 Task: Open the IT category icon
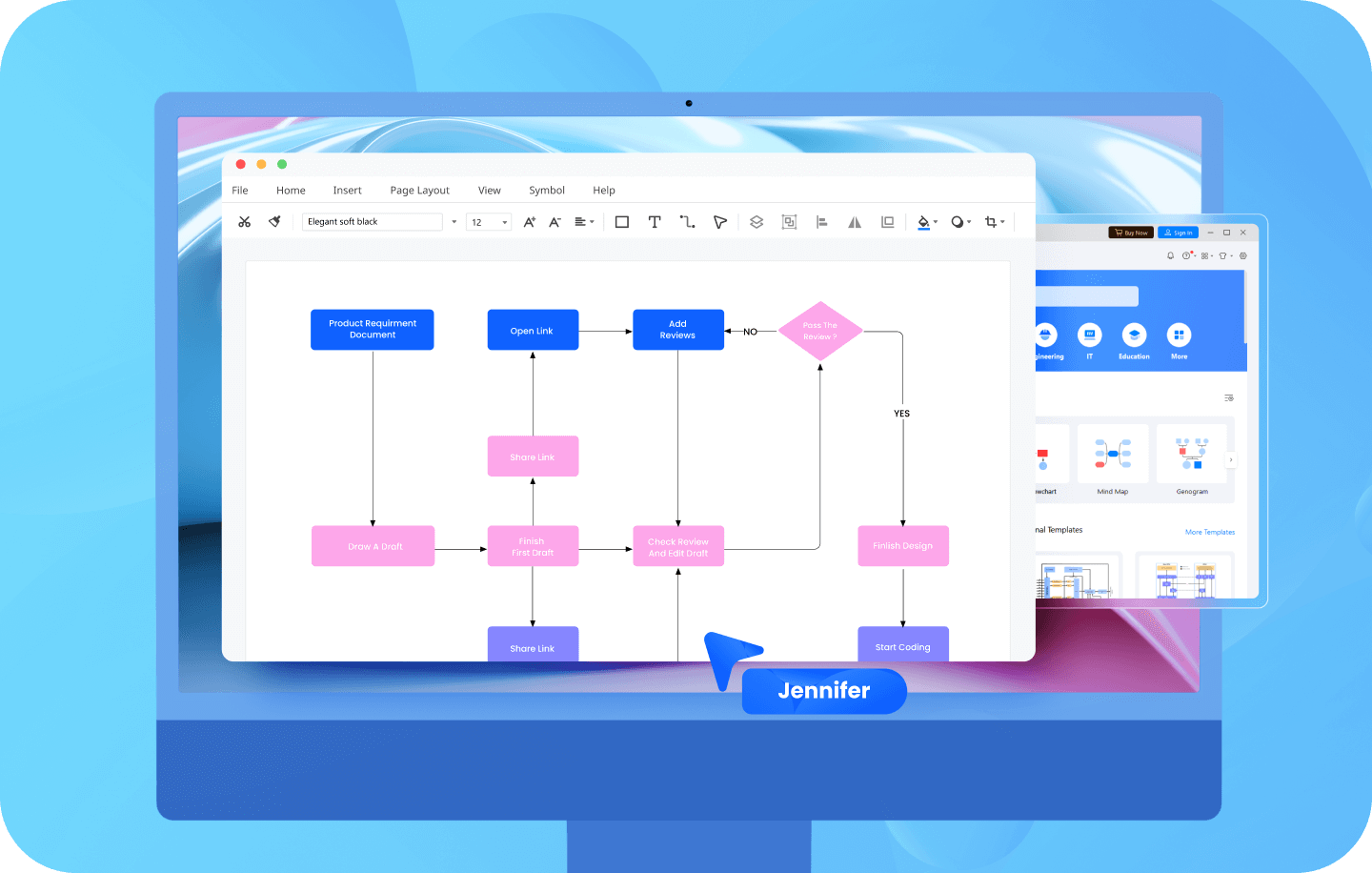coord(1090,335)
